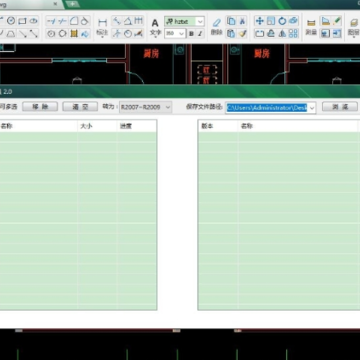This screenshot has width=360, height=360.
Task: Select the chamfer corner tool
Action: pos(74,21)
